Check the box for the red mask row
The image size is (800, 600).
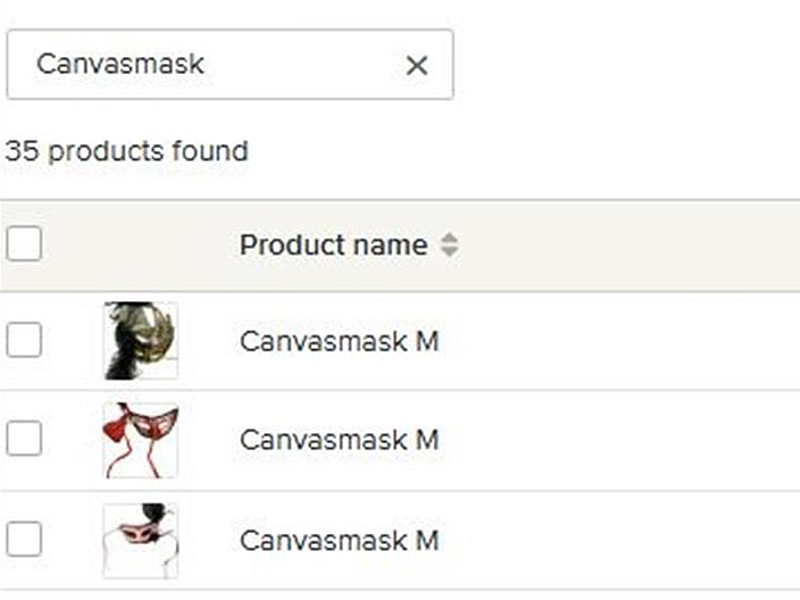[23, 439]
